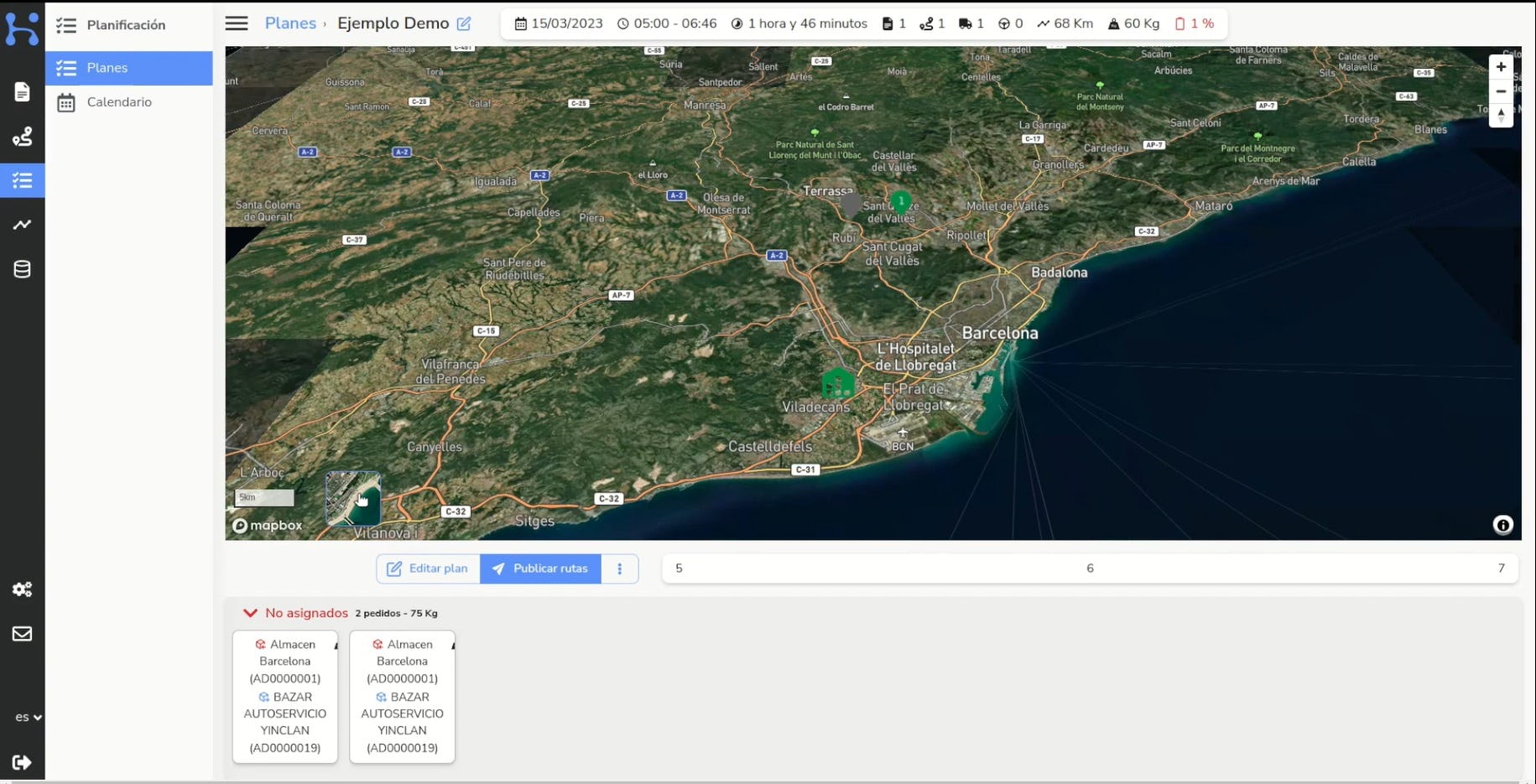This screenshot has width=1536, height=784.
Task: Click the Publicar rutas button
Action: click(x=540, y=569)
